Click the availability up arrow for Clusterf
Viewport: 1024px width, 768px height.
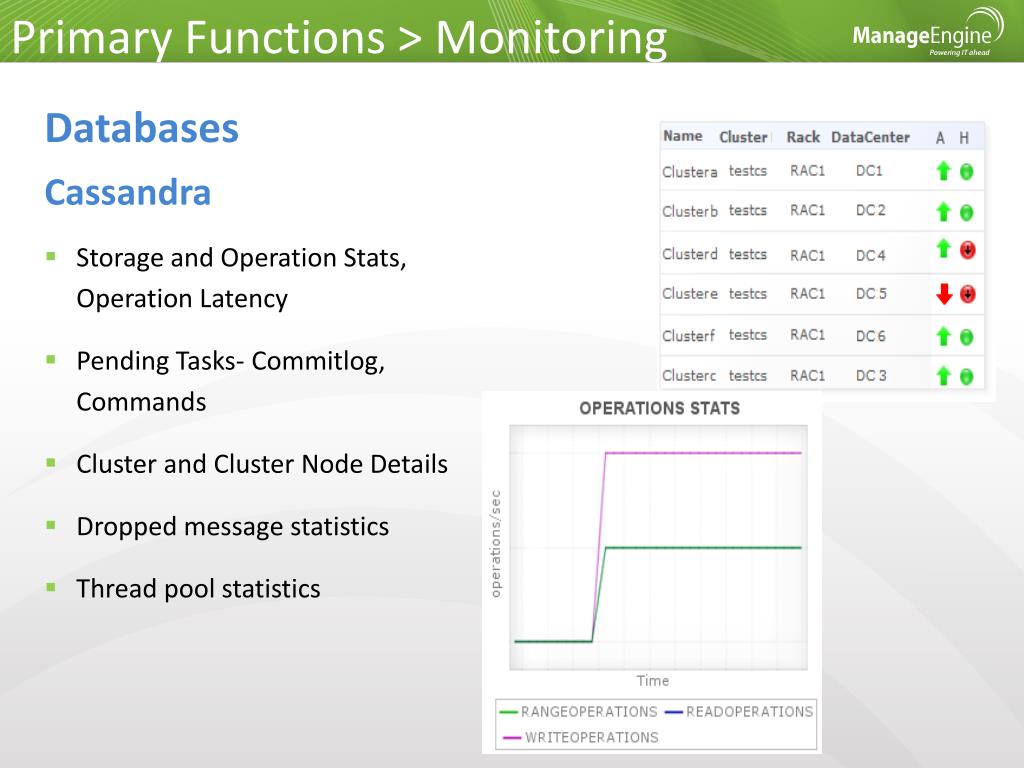[x=943, y=336]
